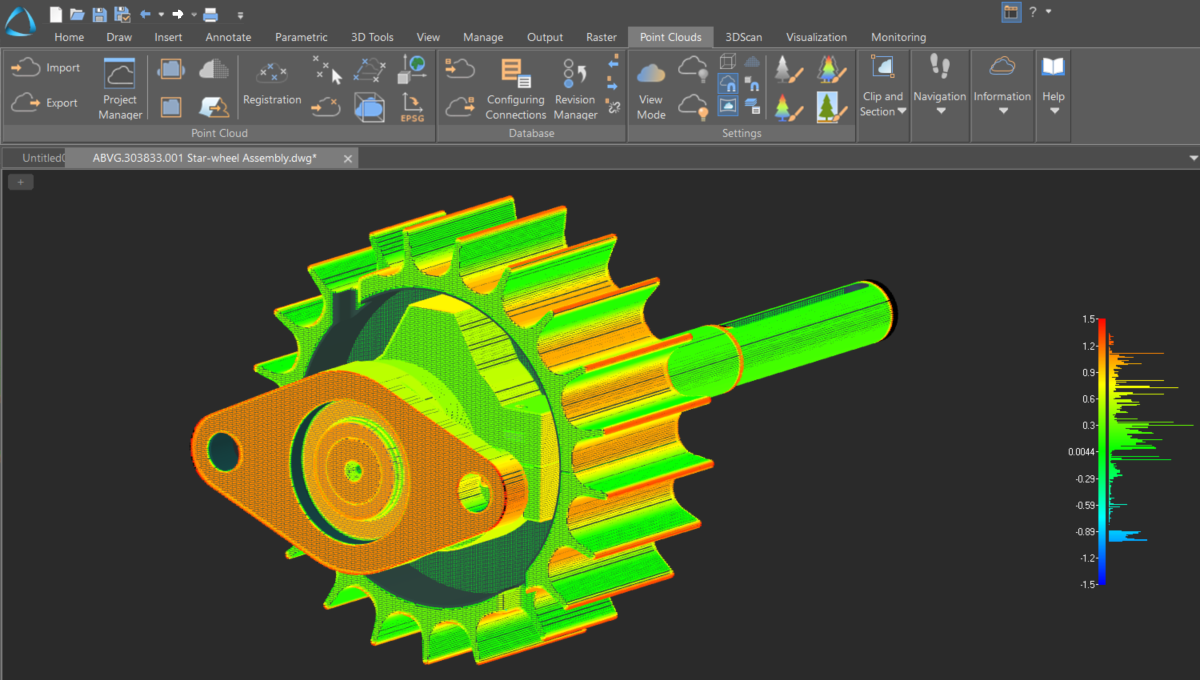Screen dimensions: 1200x680
Task: Toggle the workspace layout button beside help
Action: coord(1011,12)
